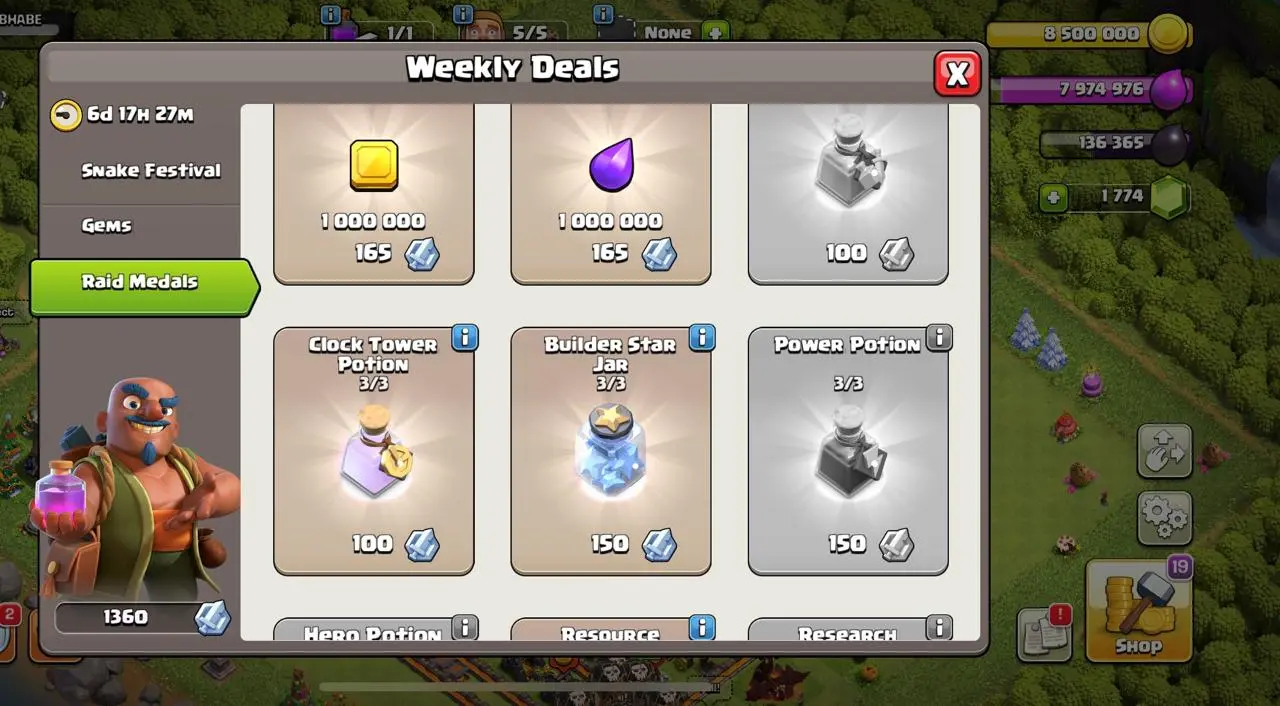Open the notes icon with red alert
Image resolution: width=1280 pixels, height=706 pixels.
pyautogui.click(x=1044, y=634)
